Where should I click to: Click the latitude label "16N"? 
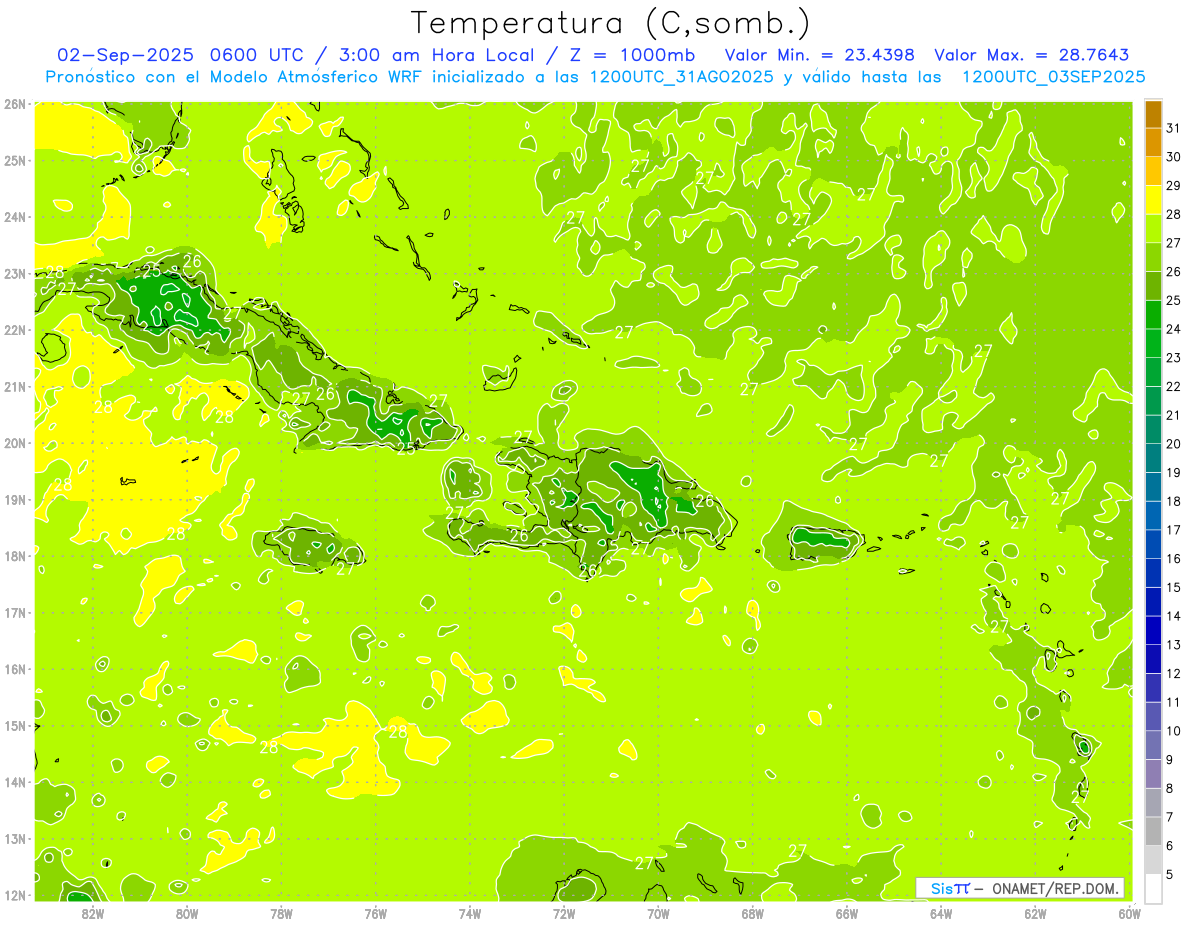point(14,669)
